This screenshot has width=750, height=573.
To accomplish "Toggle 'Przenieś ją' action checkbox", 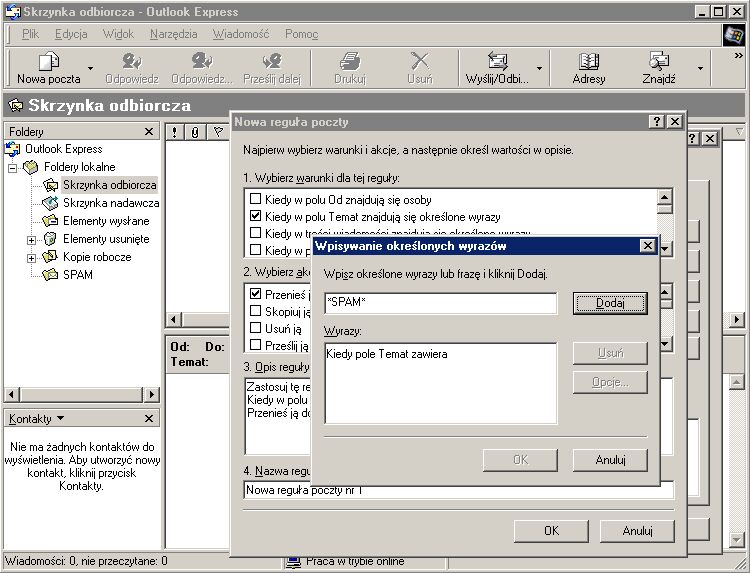I will (255, 294).
